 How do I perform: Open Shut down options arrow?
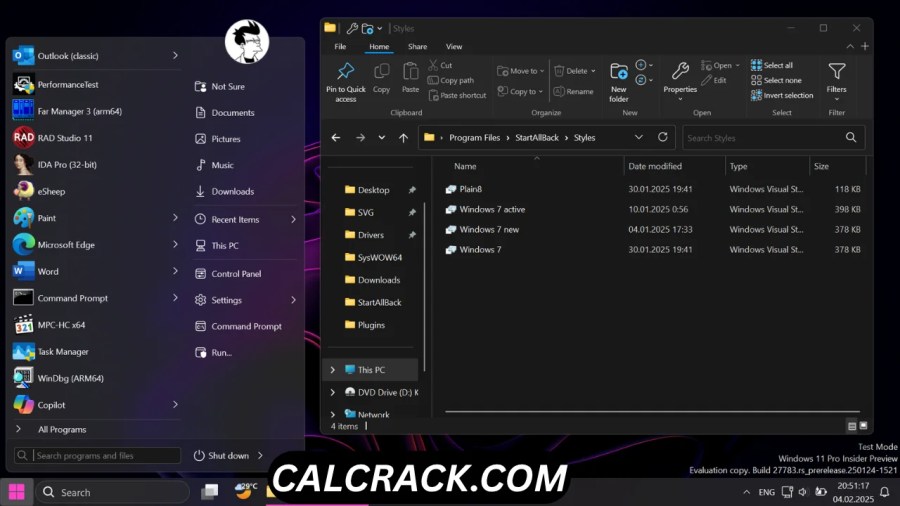261,456
